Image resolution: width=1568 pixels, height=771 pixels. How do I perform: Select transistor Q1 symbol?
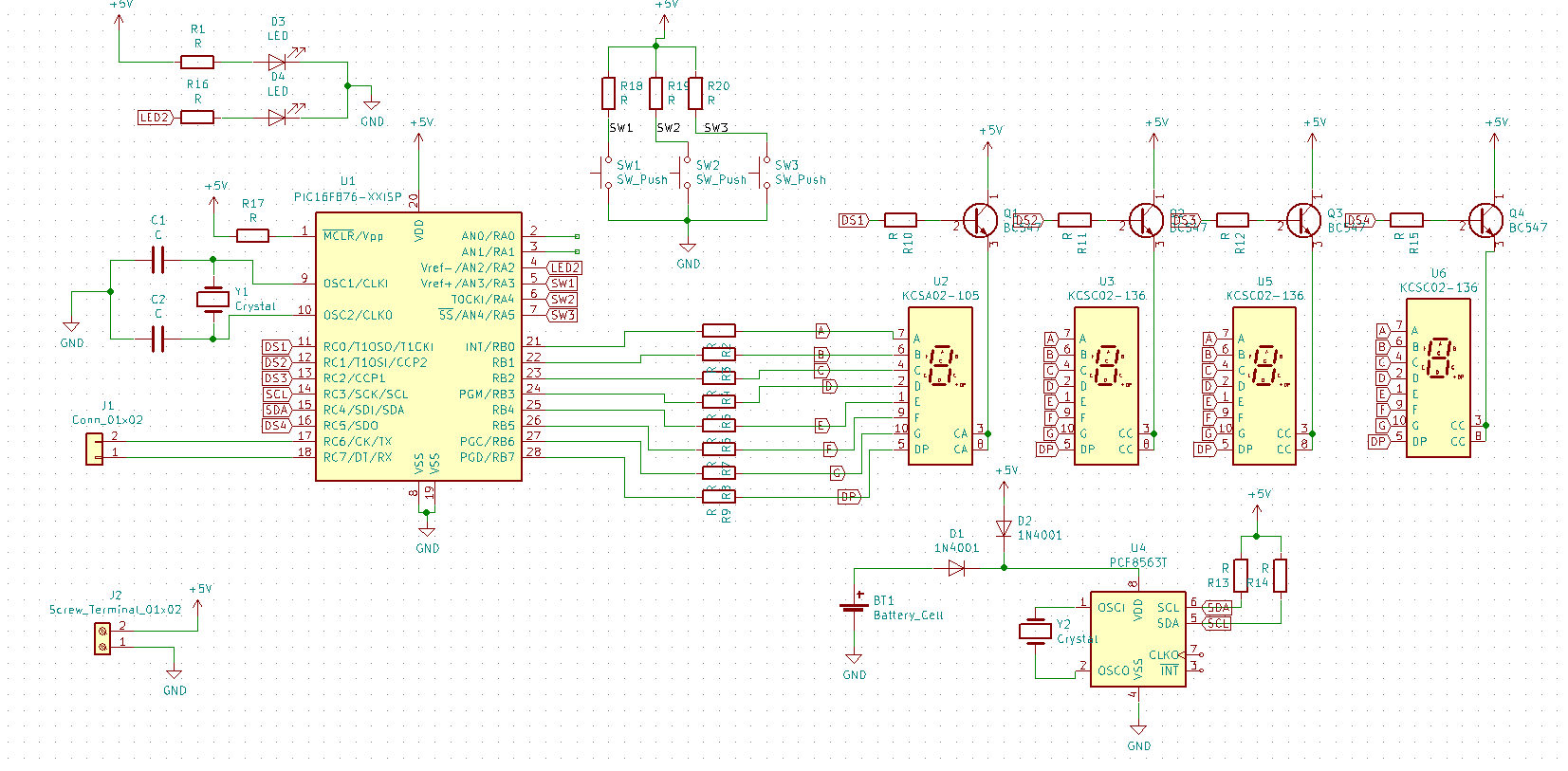tap(980, 220)
